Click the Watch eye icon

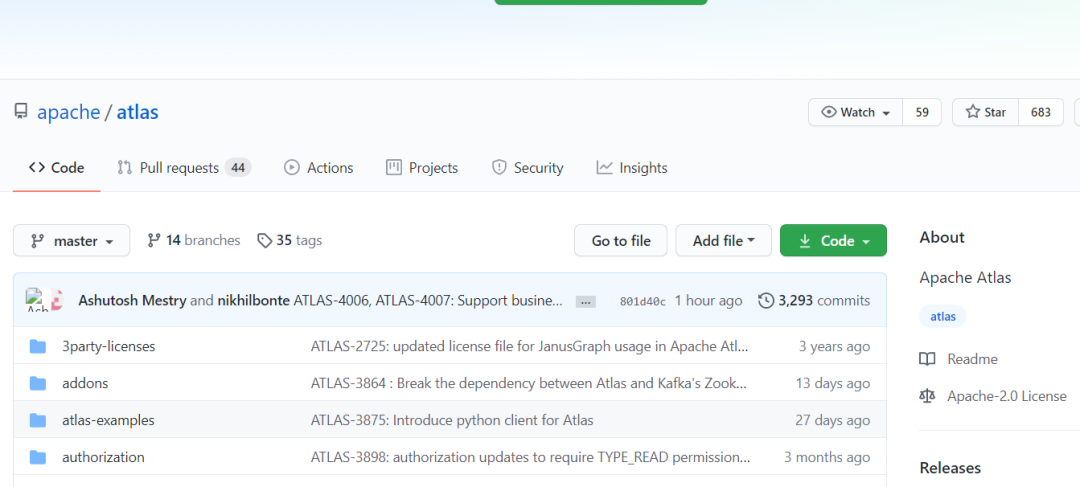[829, 112]
